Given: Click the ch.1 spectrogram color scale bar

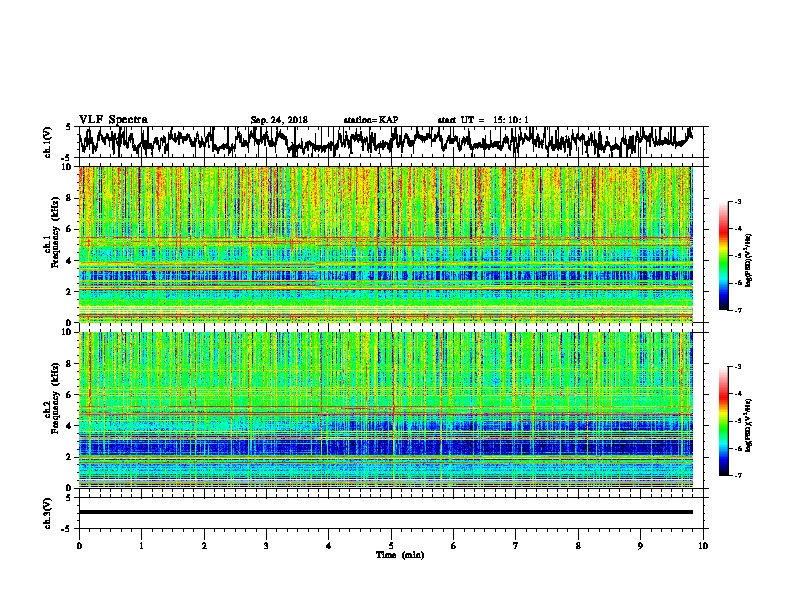Looking at the screenshot, I should (724, 256).
